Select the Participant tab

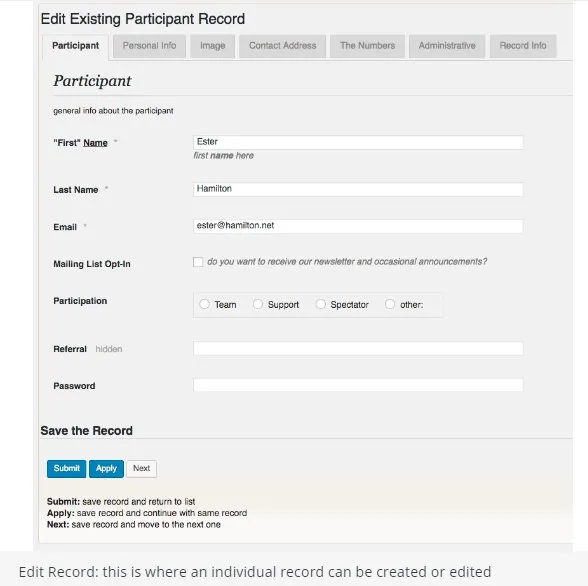point(75,46)
